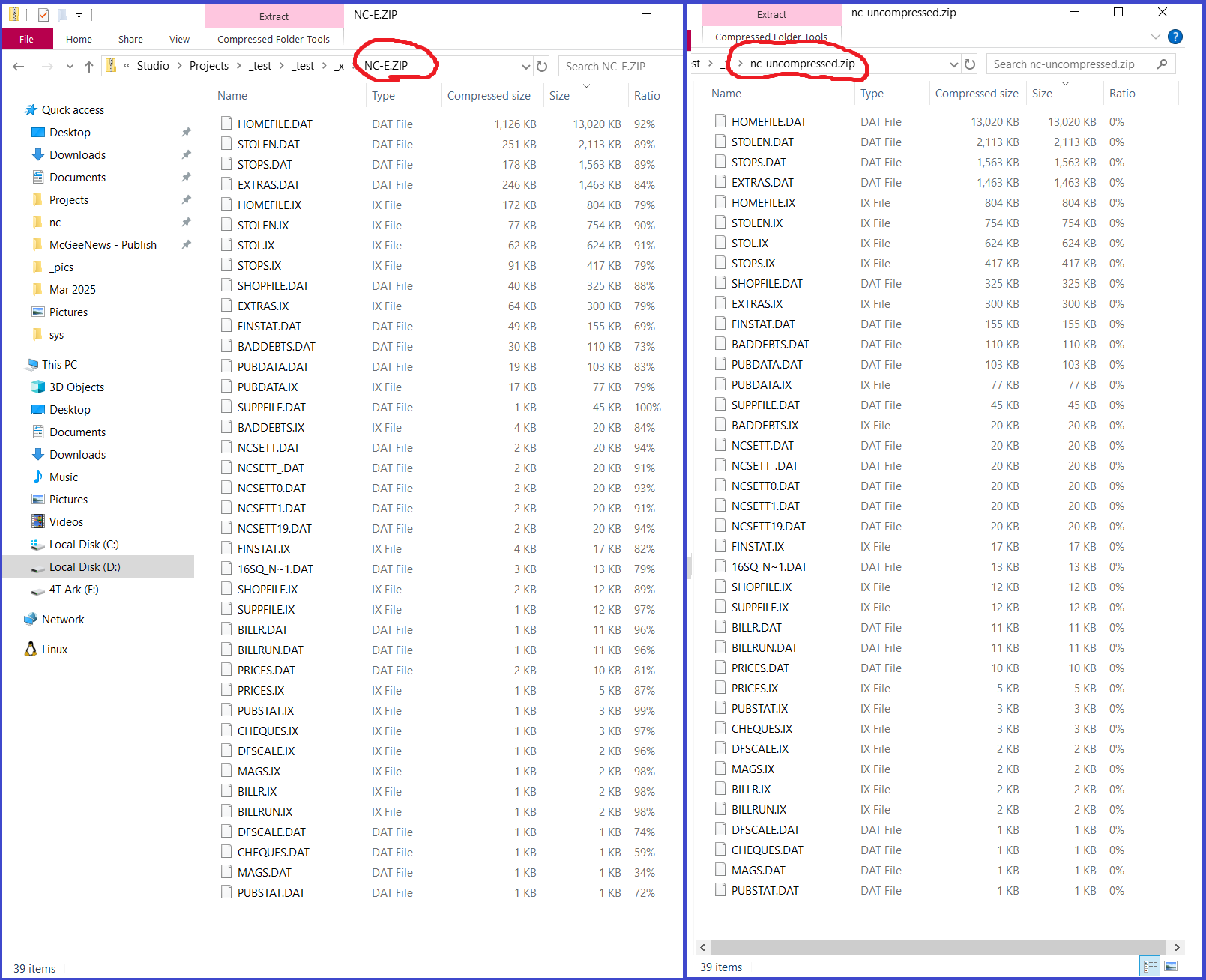
Task: Click the Back arrow in NC-E.ZIP window
Action: [x=19, y=67]
